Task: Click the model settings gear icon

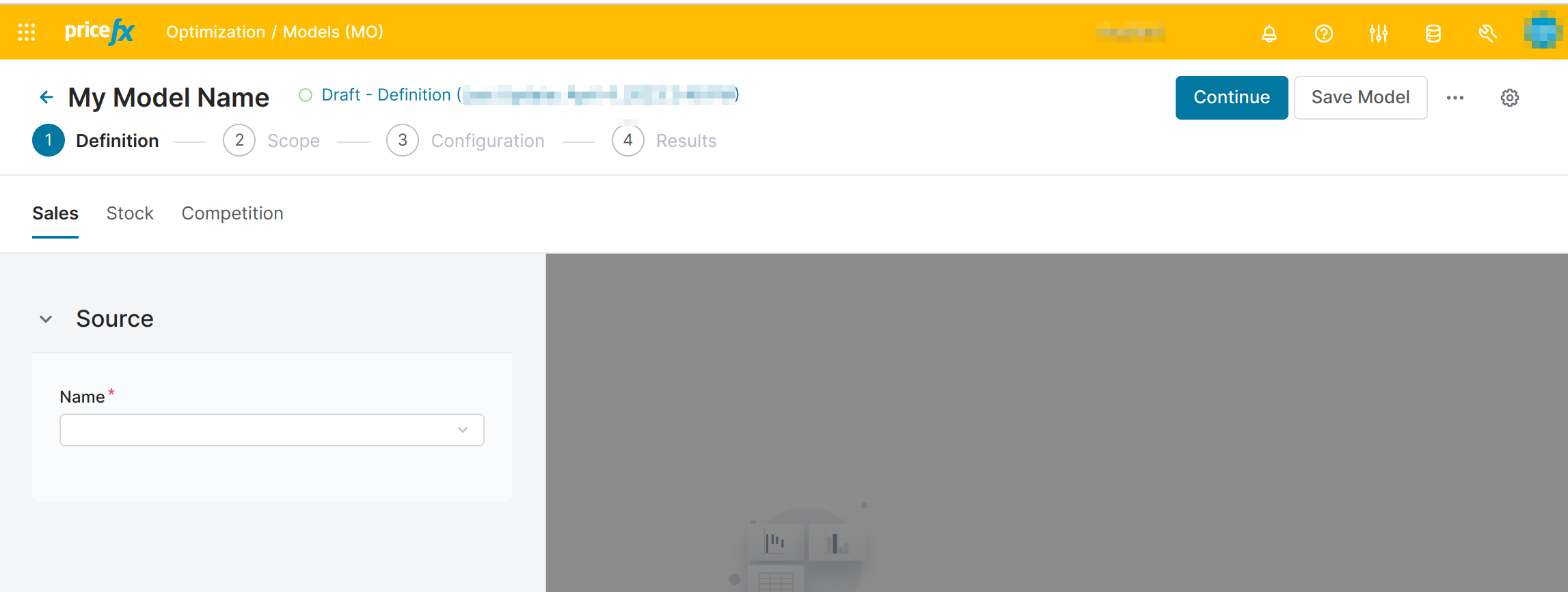Action: pos(1509,98)
